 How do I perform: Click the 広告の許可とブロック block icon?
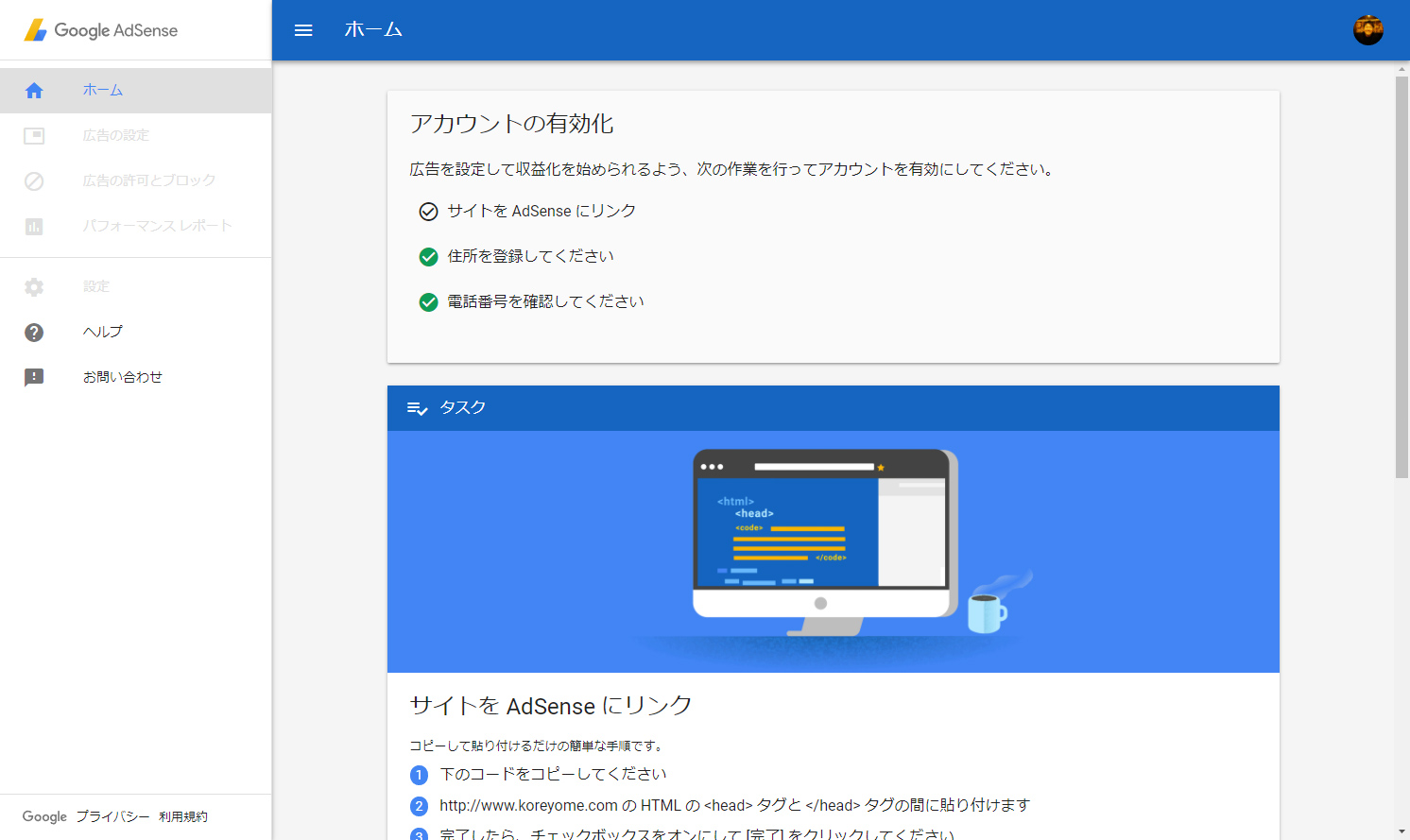point(34,181)
